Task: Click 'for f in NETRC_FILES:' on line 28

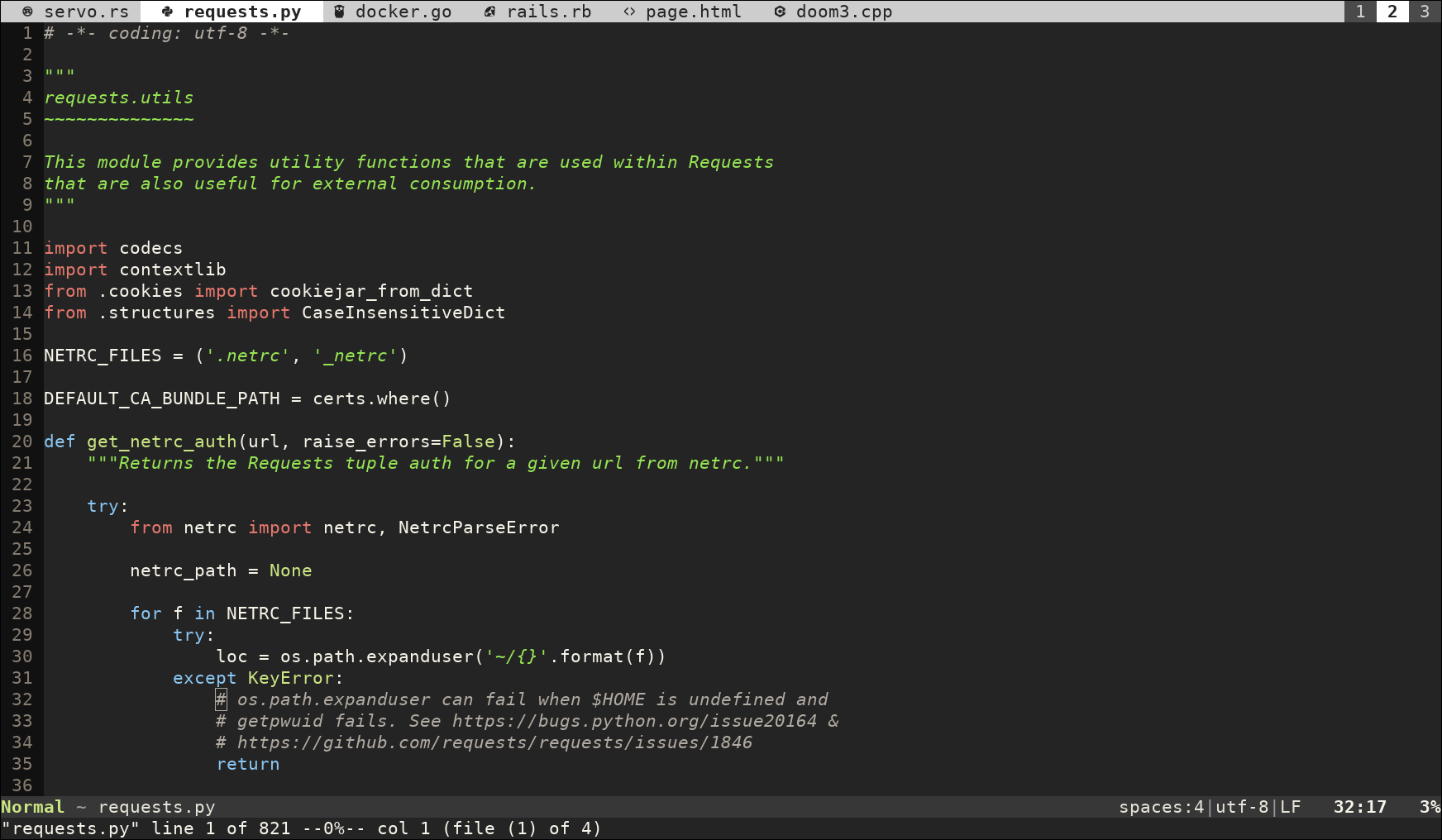Action: point(242,613)
